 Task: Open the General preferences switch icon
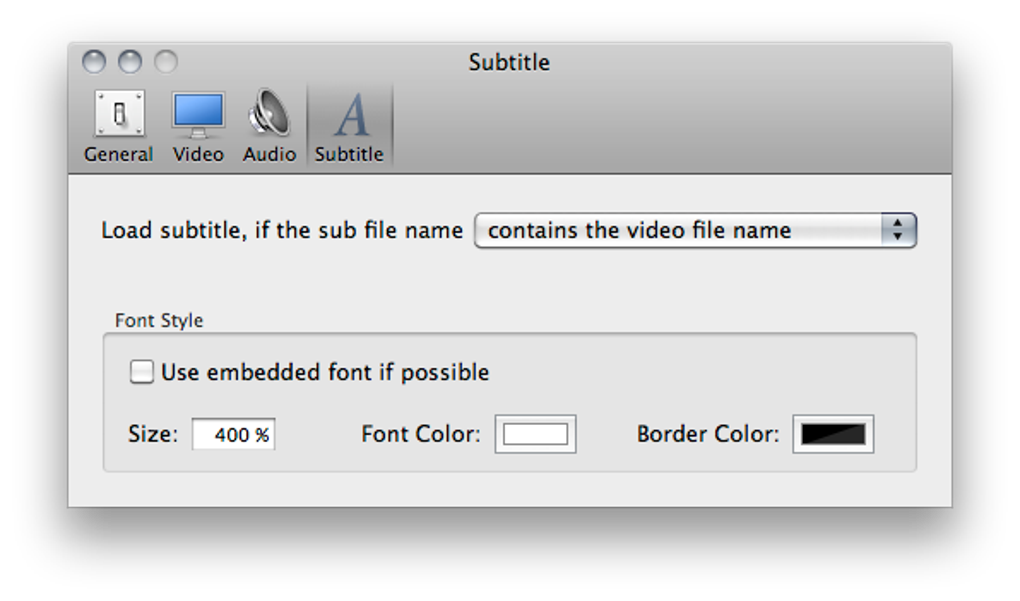[119, 114]
